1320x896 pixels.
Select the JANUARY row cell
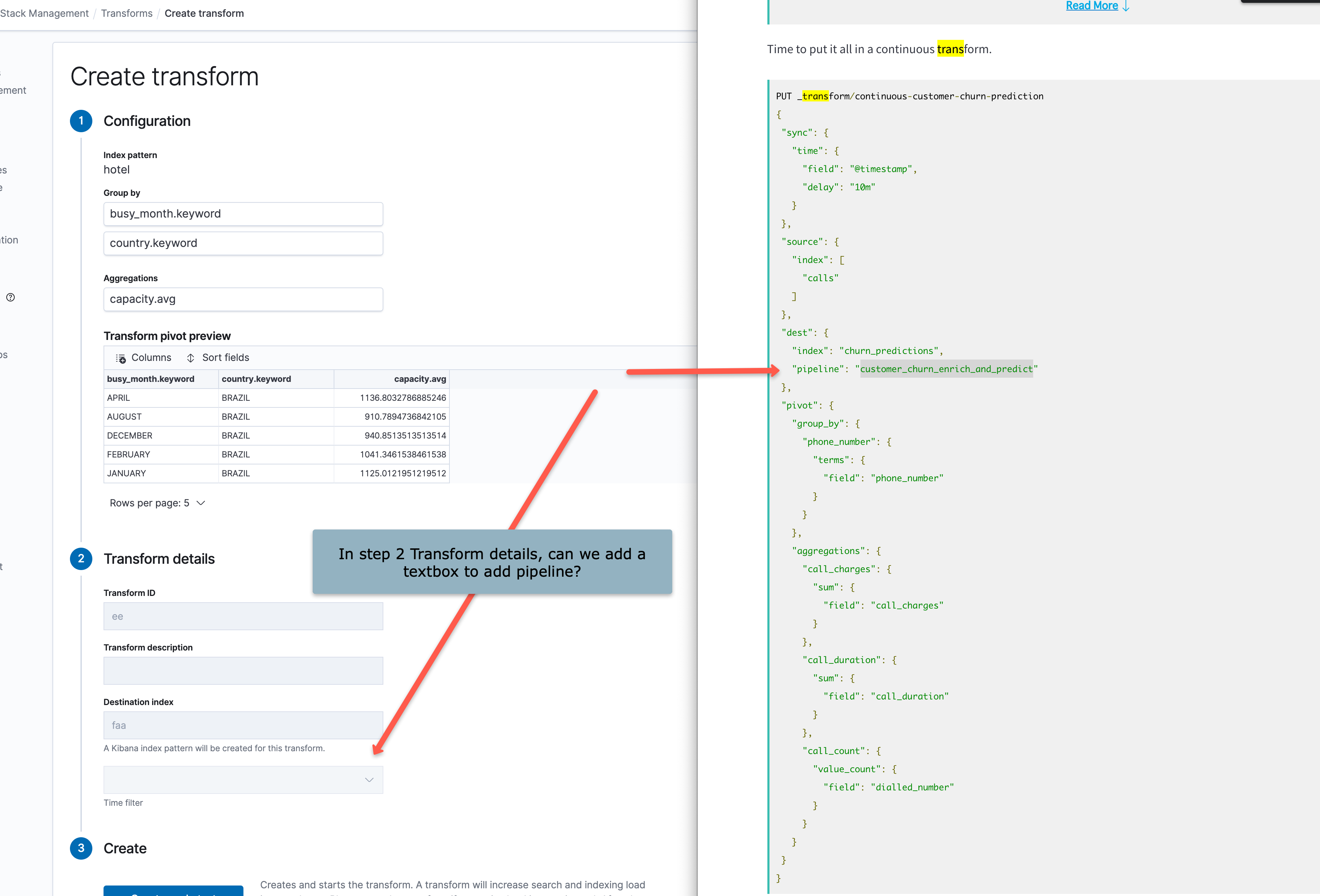161,474
